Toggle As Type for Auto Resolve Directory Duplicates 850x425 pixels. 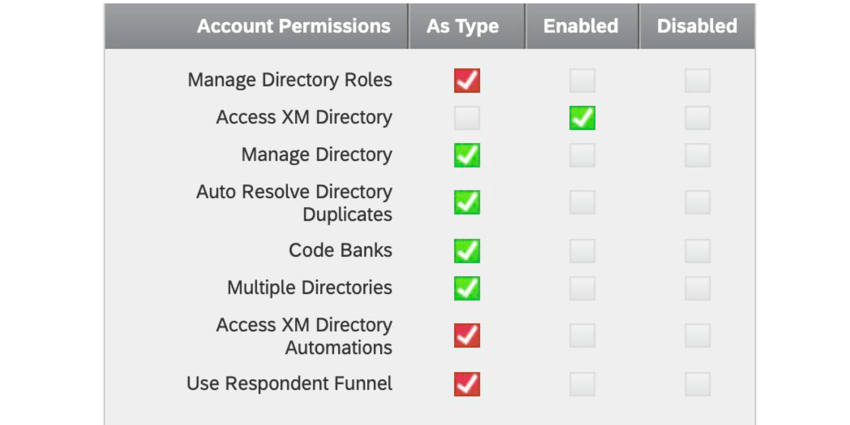tap(467, 202)
